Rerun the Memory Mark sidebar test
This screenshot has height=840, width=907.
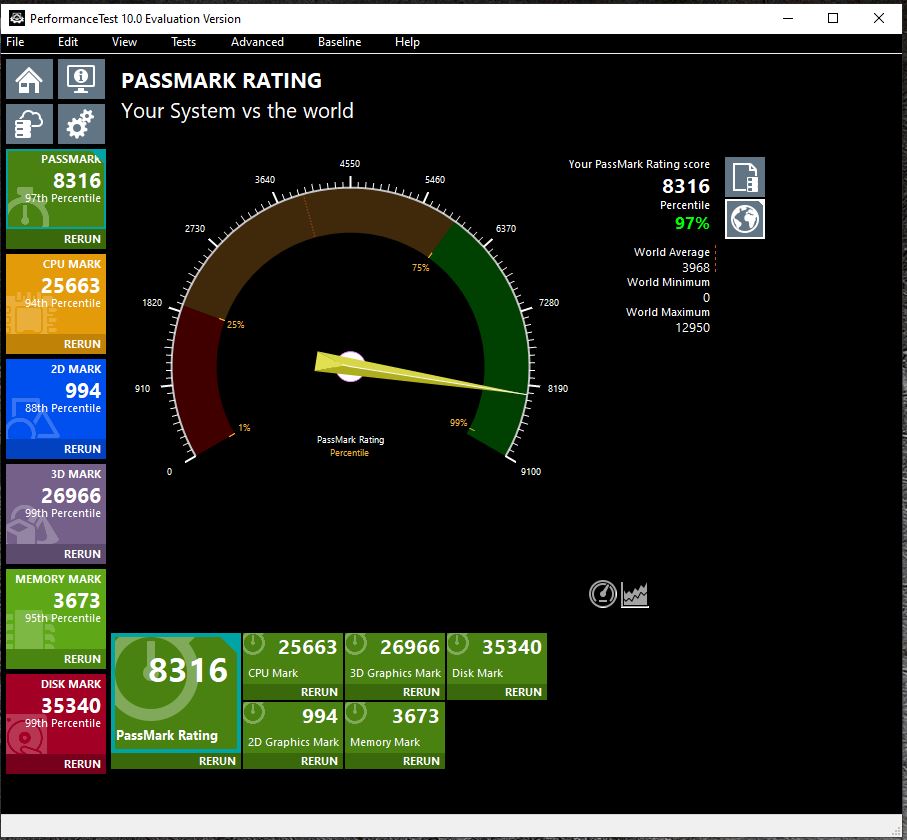(x=82, y=659)
